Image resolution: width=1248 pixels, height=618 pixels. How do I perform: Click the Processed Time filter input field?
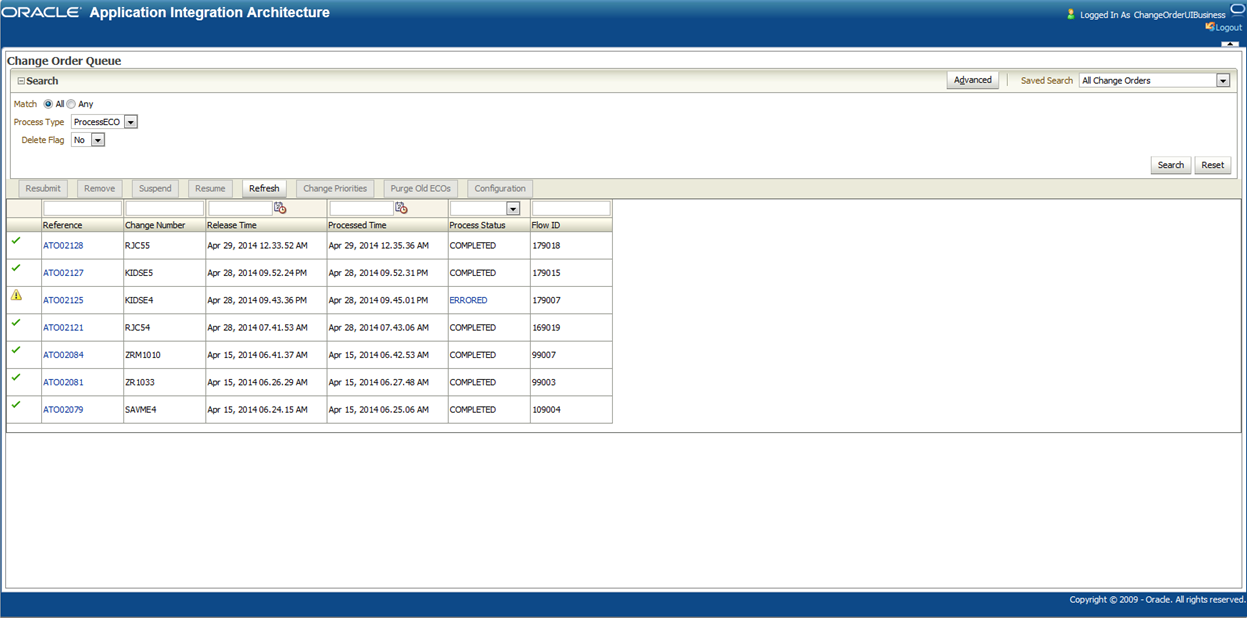[362, 208]
